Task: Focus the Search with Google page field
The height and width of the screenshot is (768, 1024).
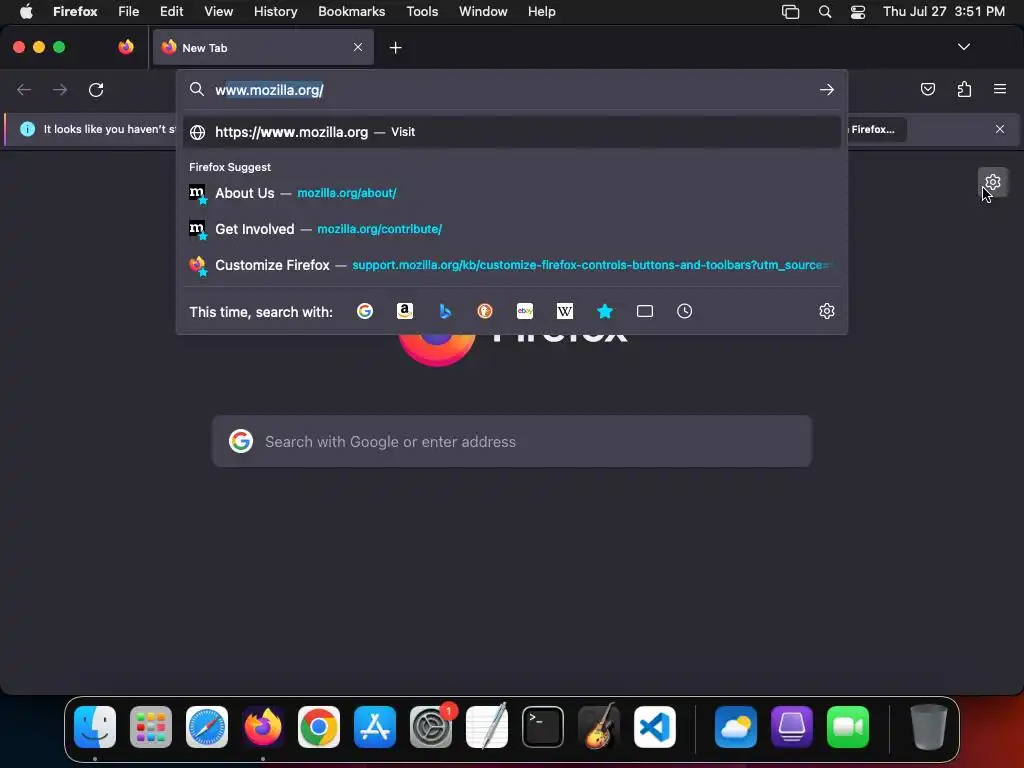Action: [512, 441]
